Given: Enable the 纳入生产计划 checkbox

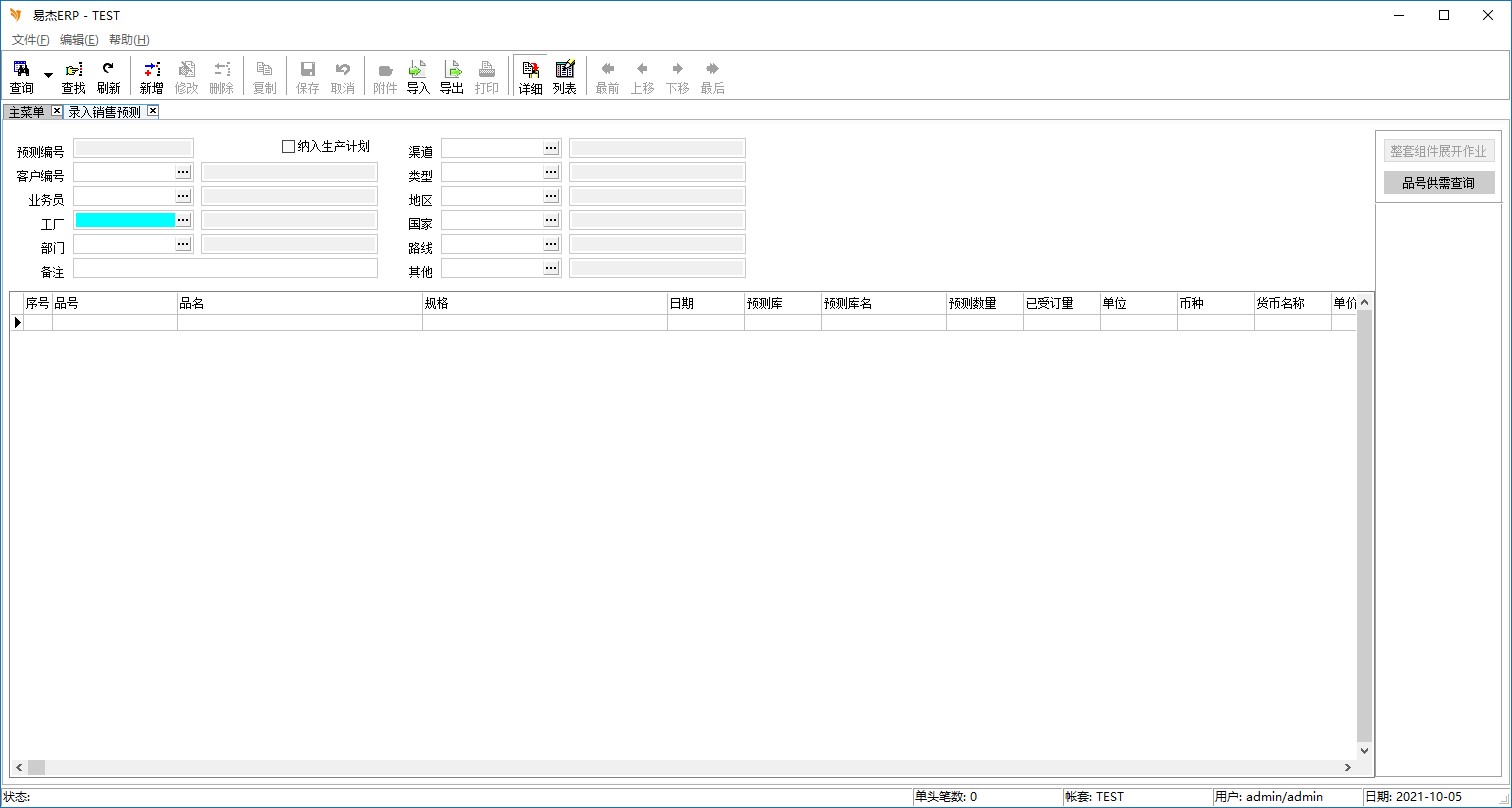Looking at the screenshot, I should (289, 147).
